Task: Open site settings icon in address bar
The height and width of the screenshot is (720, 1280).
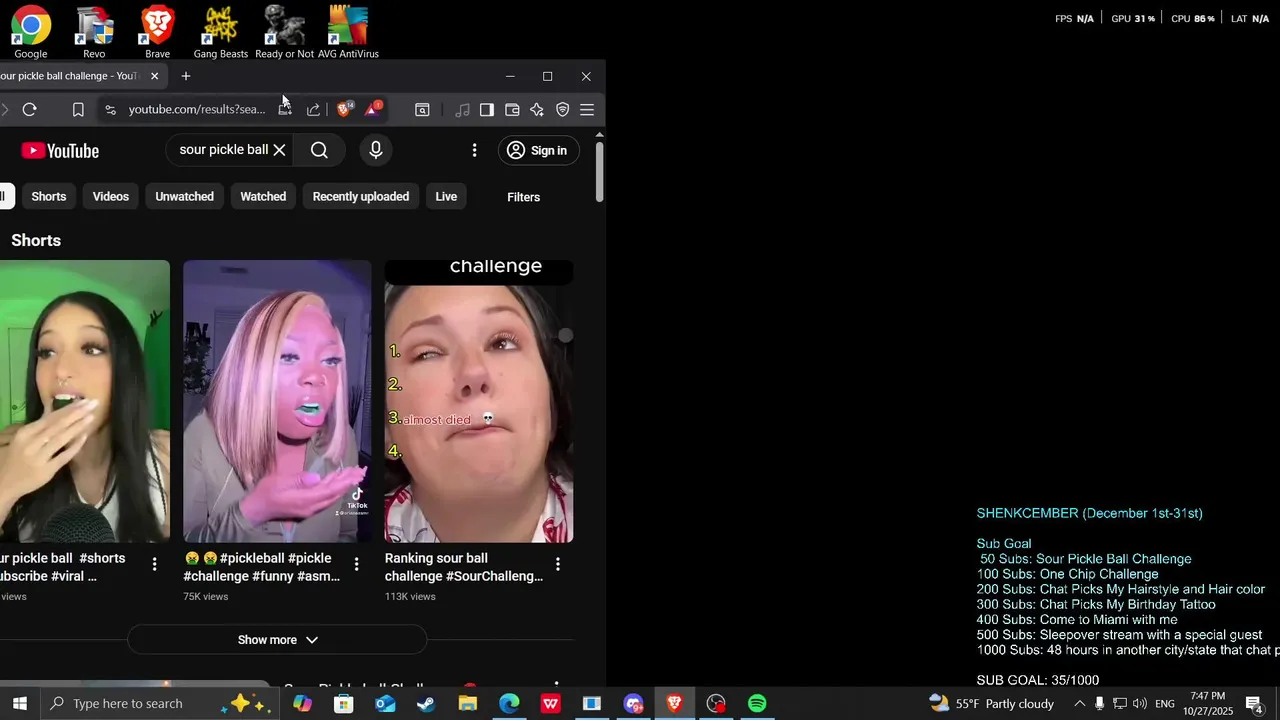Action: click(x=109, y=110)
